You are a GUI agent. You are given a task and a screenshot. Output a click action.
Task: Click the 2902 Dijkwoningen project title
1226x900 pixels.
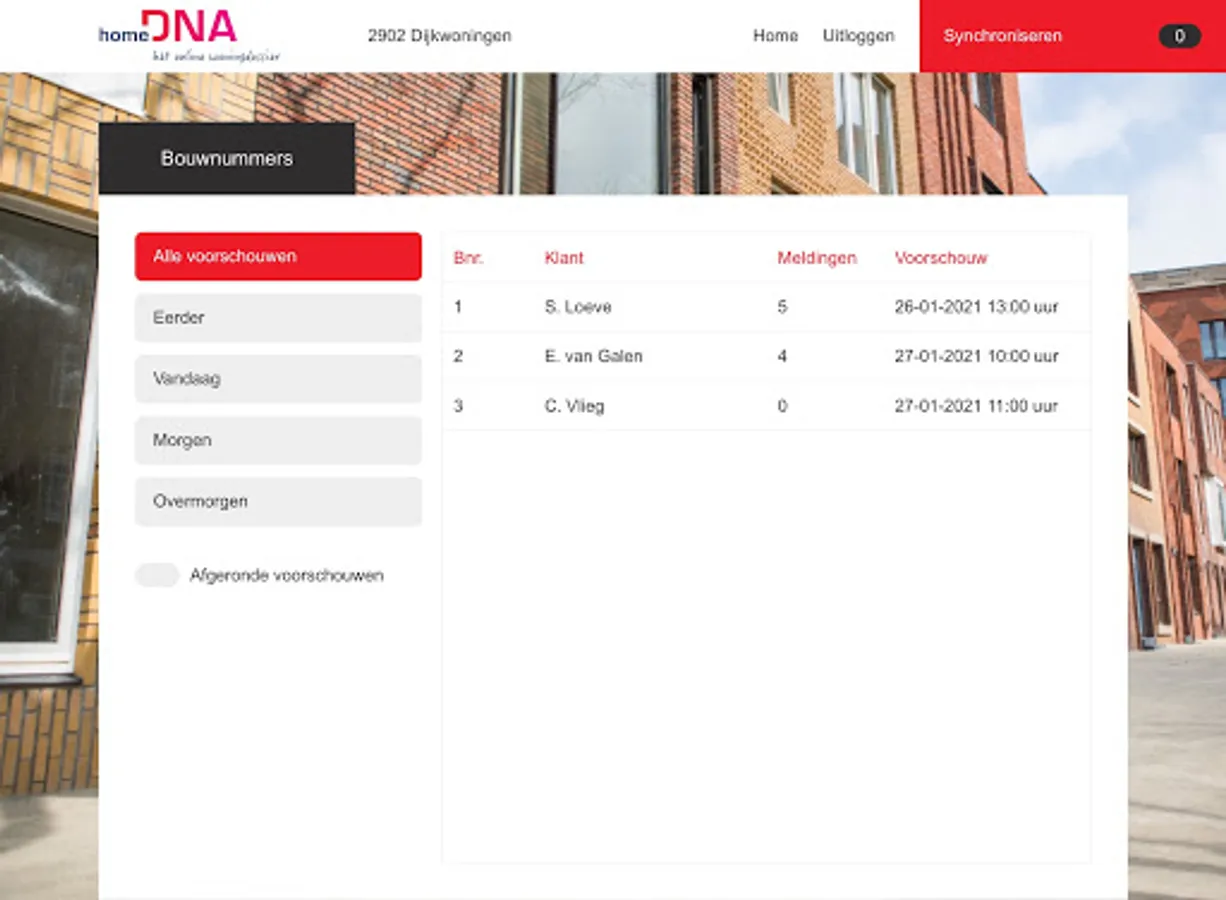click(439, 36)
